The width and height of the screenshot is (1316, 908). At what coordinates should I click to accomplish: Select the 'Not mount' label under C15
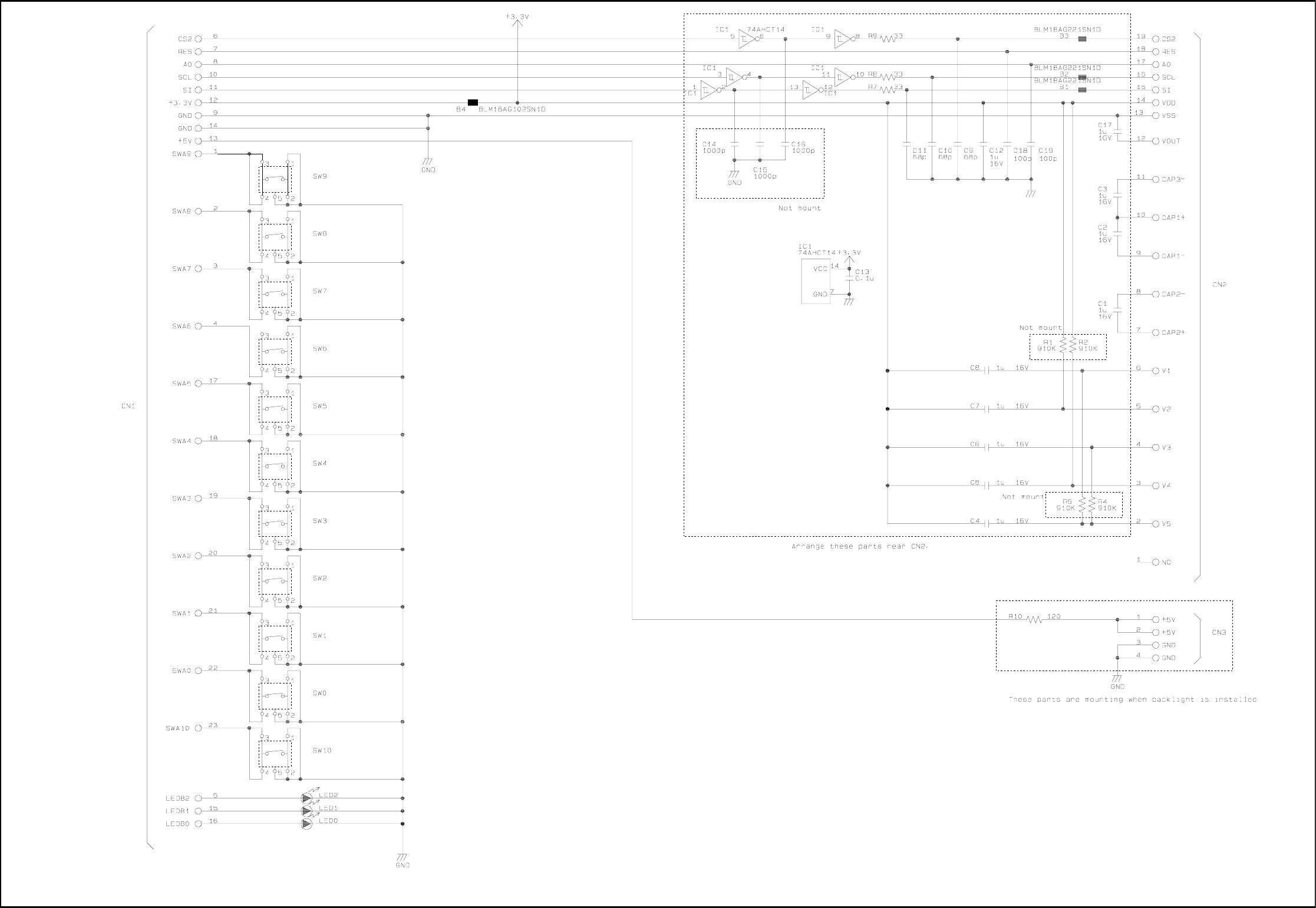(799, 208)
